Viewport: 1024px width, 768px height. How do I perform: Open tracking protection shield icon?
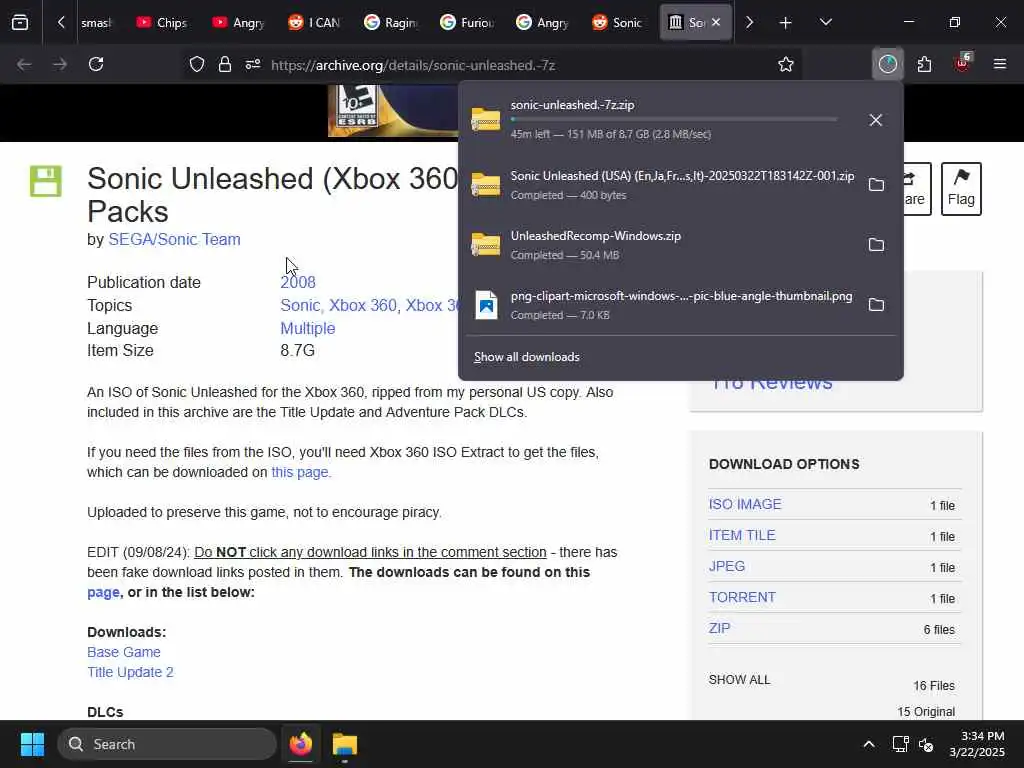coord(197,64)
